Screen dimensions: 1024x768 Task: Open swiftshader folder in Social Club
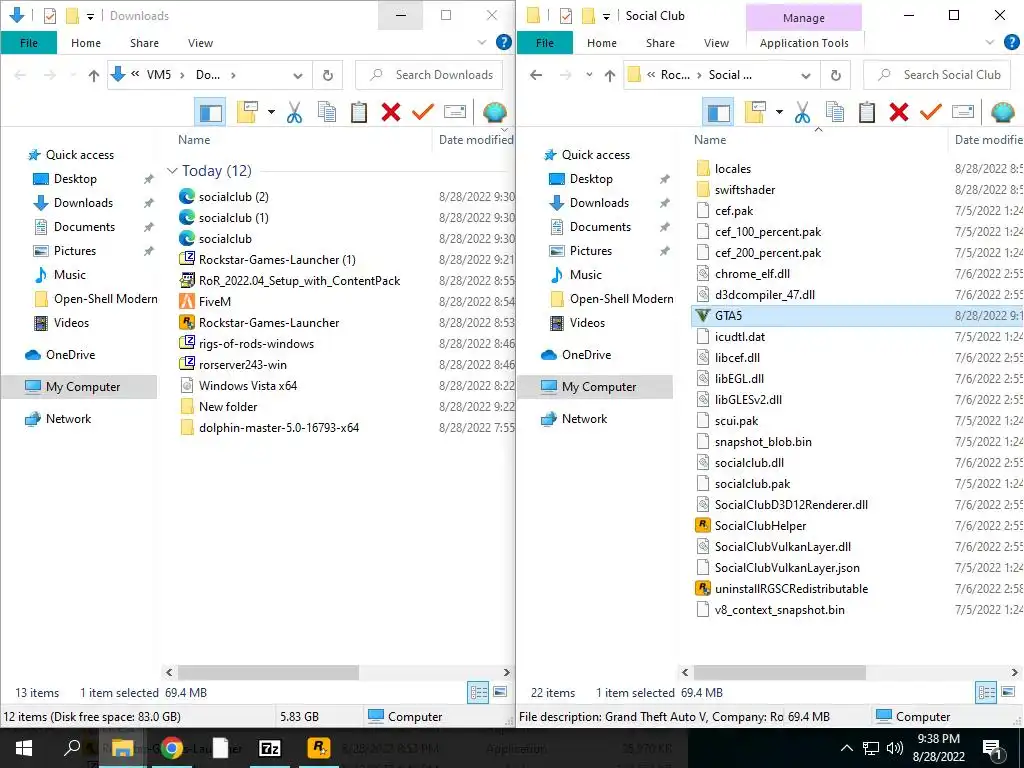click(744, 190)
